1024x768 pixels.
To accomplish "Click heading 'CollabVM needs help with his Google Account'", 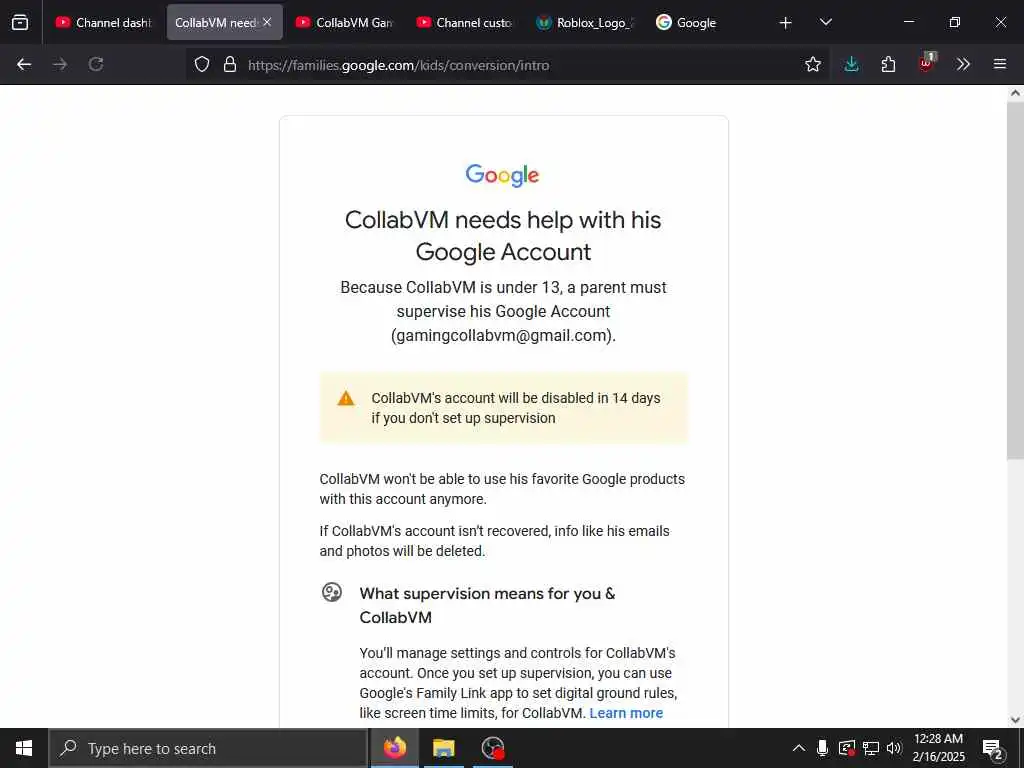I will coord(503,236).
